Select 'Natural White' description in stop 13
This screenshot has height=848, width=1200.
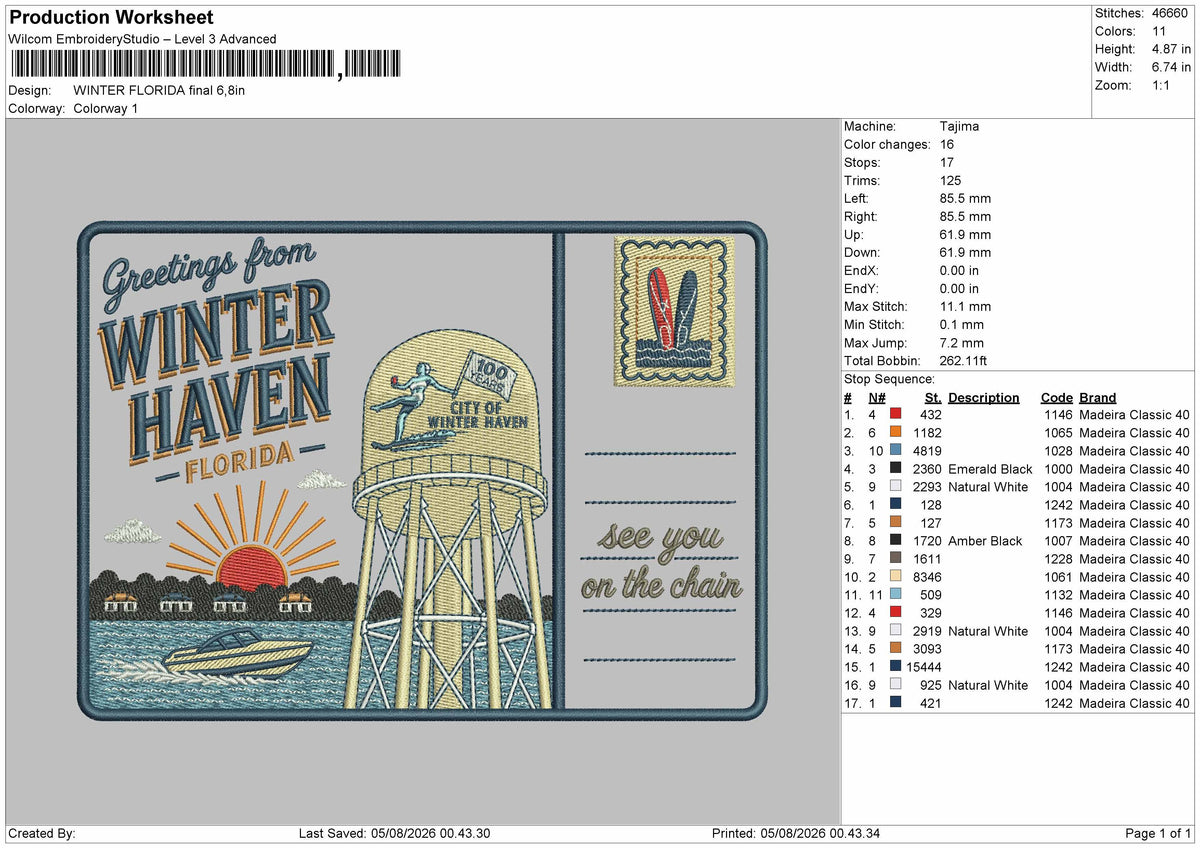pyautogui.click(x=988, y=630)
